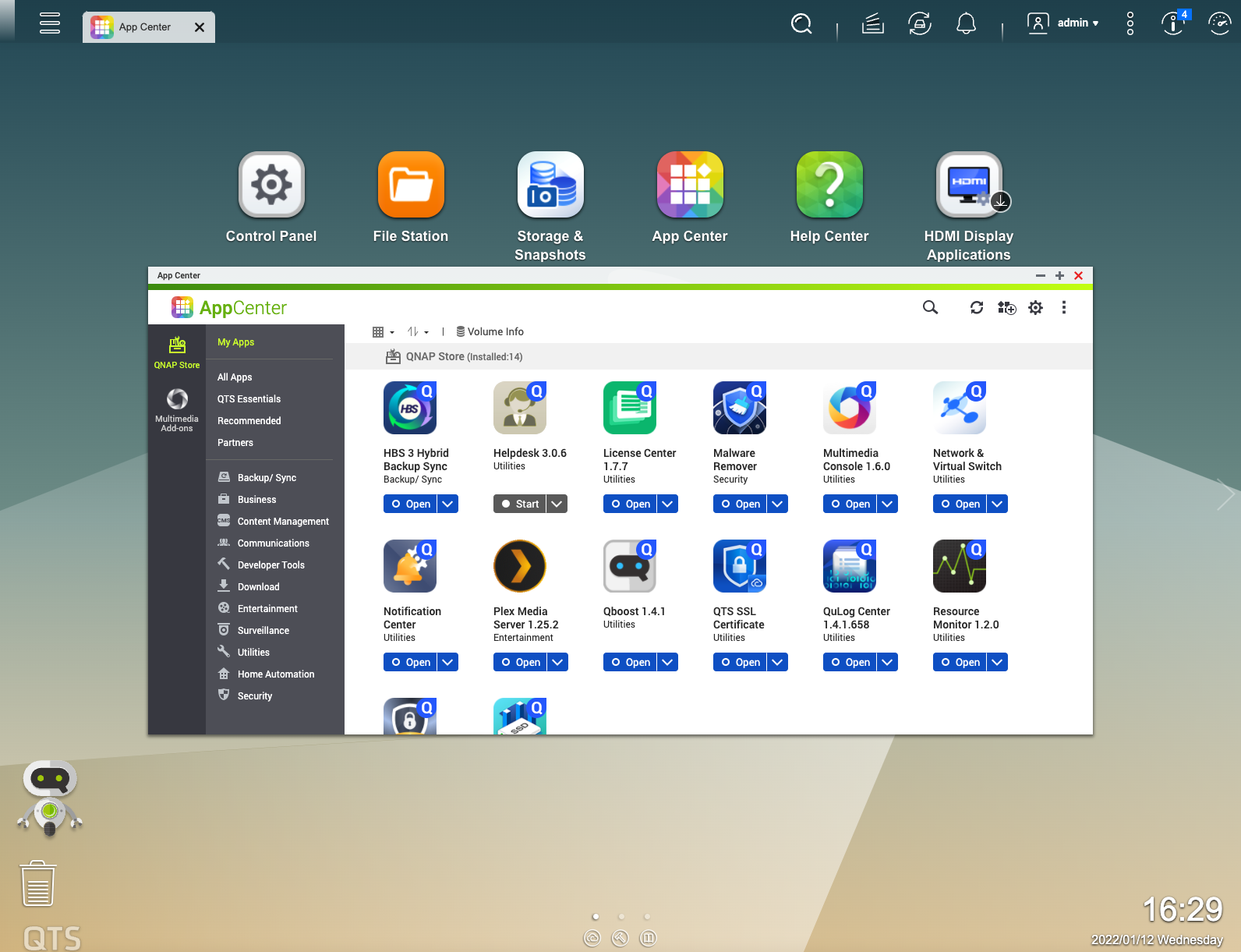Go to the next desktop page arrow
Image resolution: width=1241 pixels, height=952 pixels.
pyautogui.click(x=1225, y=494)
